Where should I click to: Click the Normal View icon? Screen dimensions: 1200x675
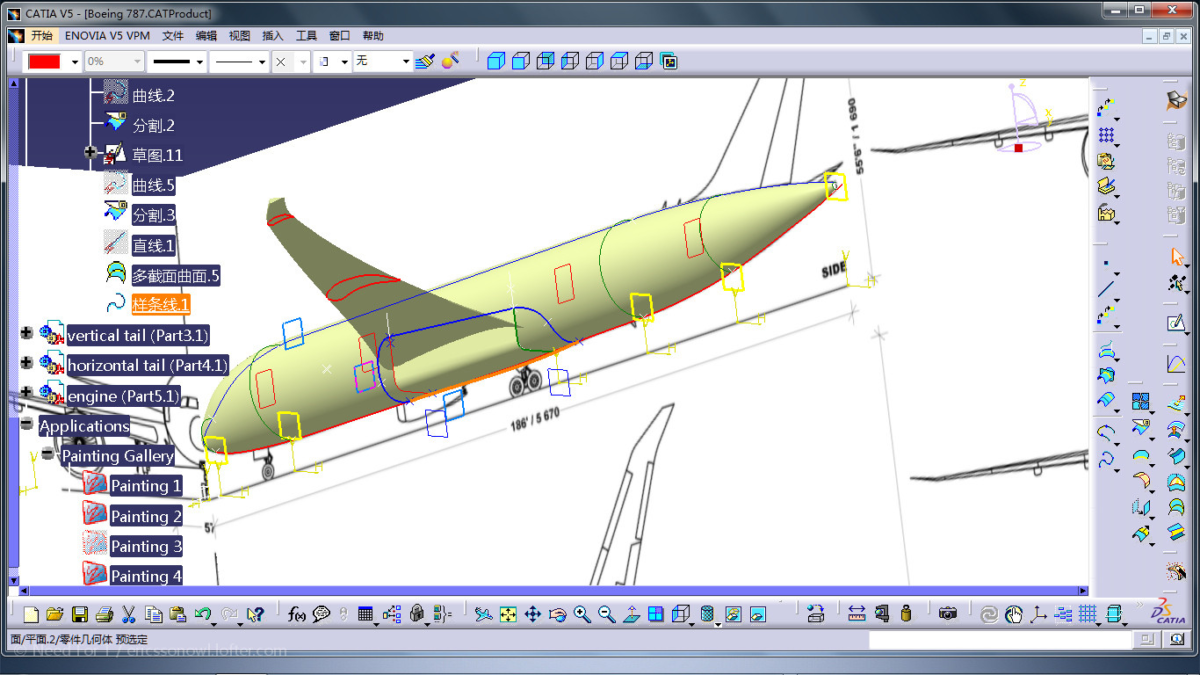631,614
